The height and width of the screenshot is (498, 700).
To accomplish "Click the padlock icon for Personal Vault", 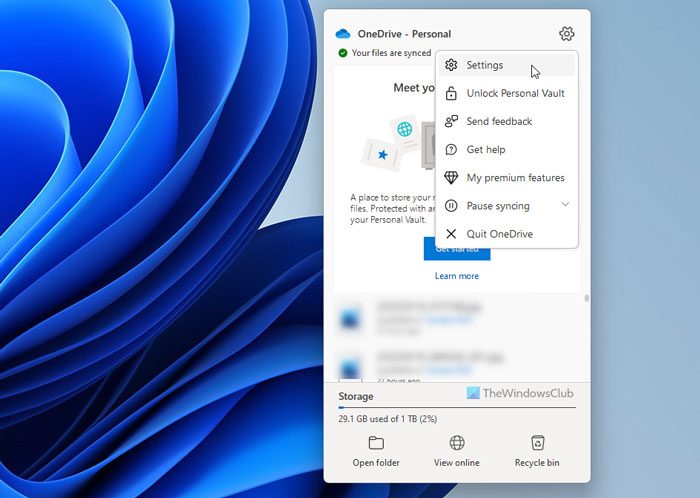I will pos(451,93).
